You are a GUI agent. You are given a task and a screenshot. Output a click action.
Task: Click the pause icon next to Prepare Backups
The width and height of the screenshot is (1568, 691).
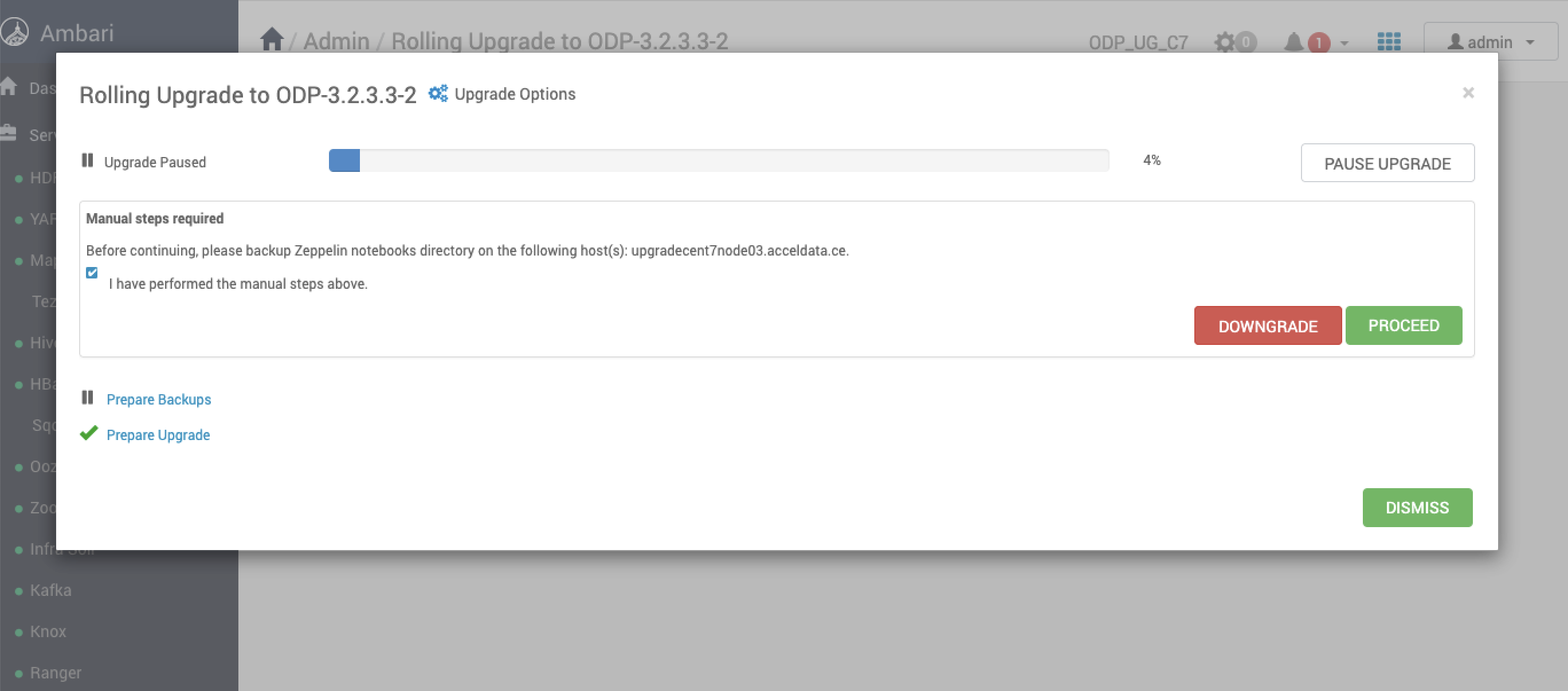point(88,398)
